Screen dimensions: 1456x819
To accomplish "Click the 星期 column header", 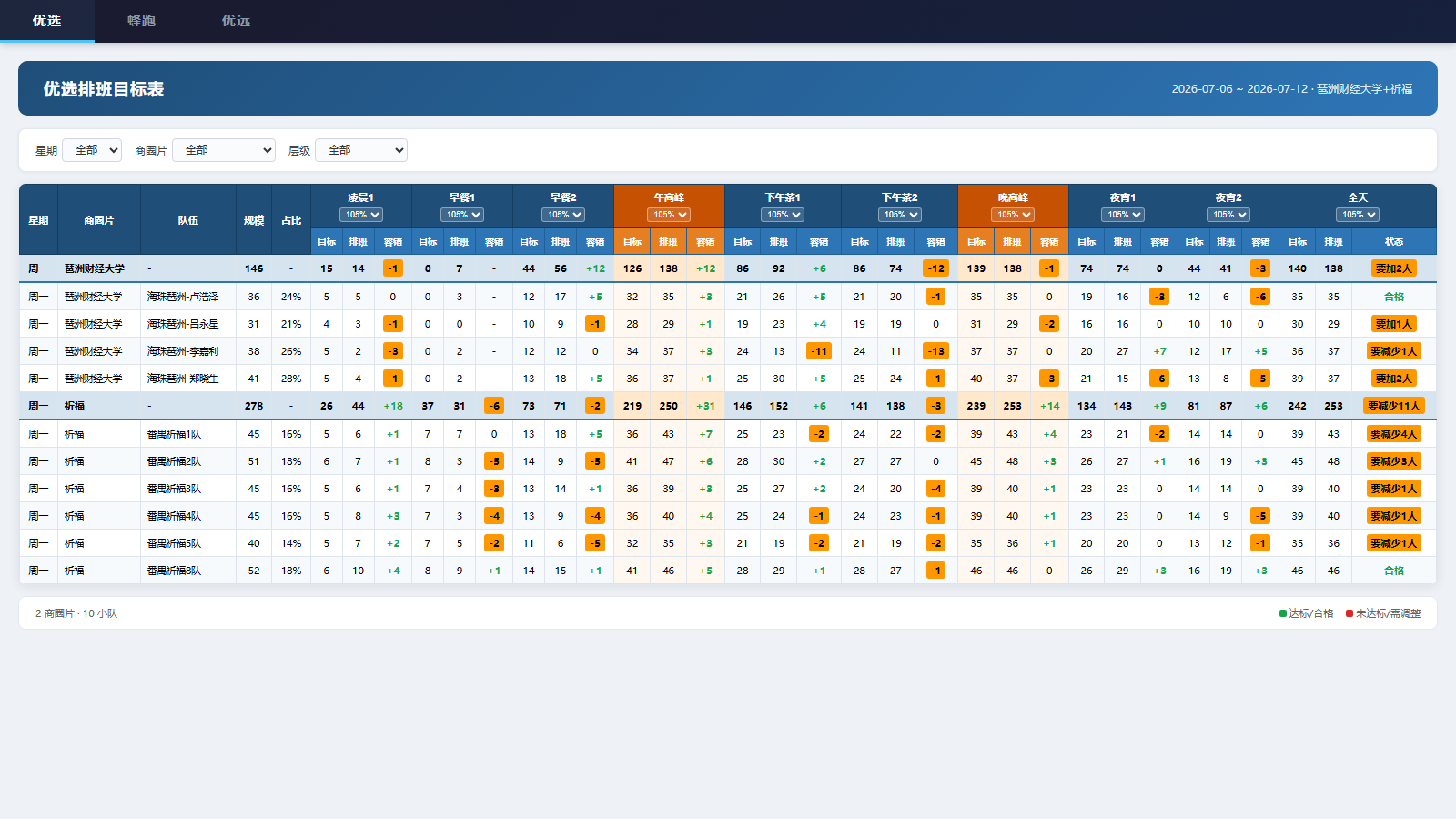I will 38,220.
